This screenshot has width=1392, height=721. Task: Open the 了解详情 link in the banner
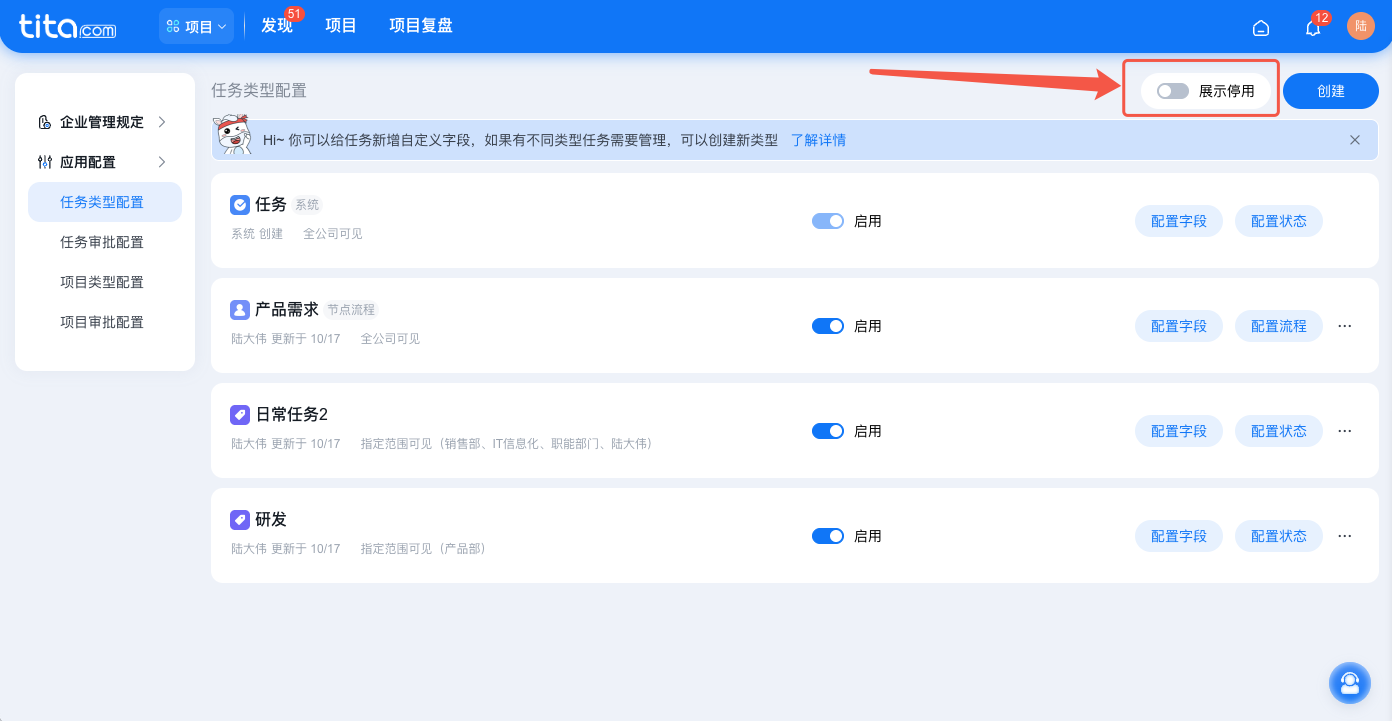pos(821,140)
